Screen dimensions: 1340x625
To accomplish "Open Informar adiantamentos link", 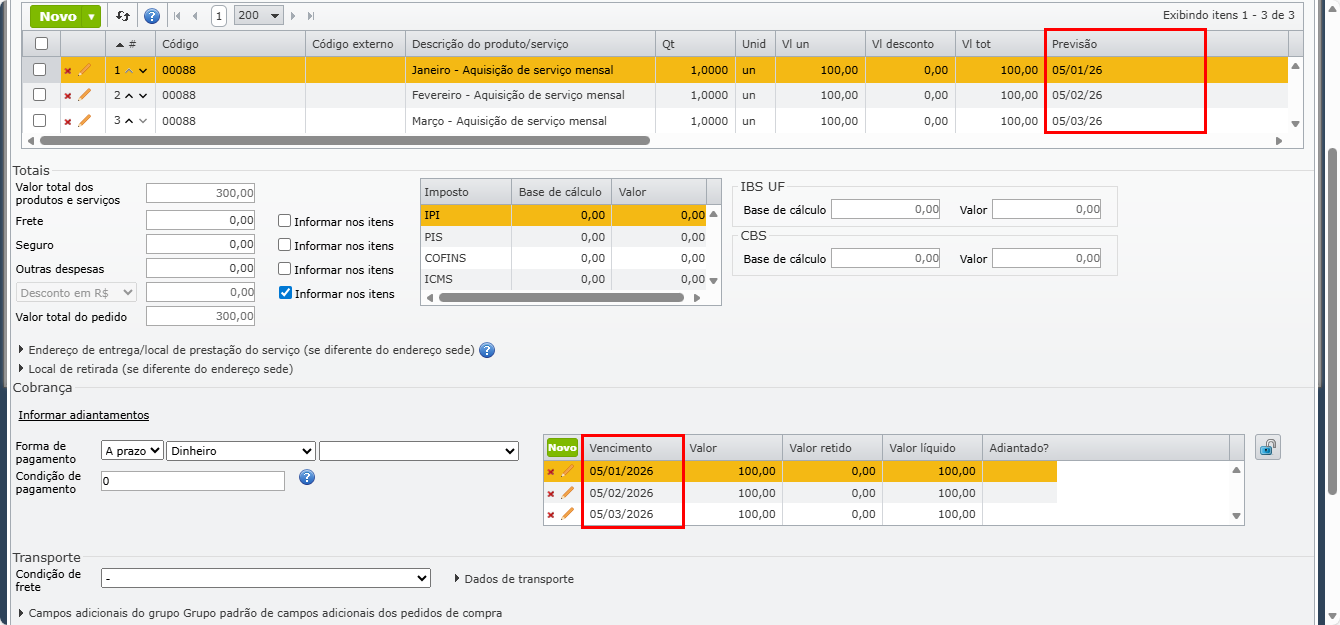I will point(84,415).
